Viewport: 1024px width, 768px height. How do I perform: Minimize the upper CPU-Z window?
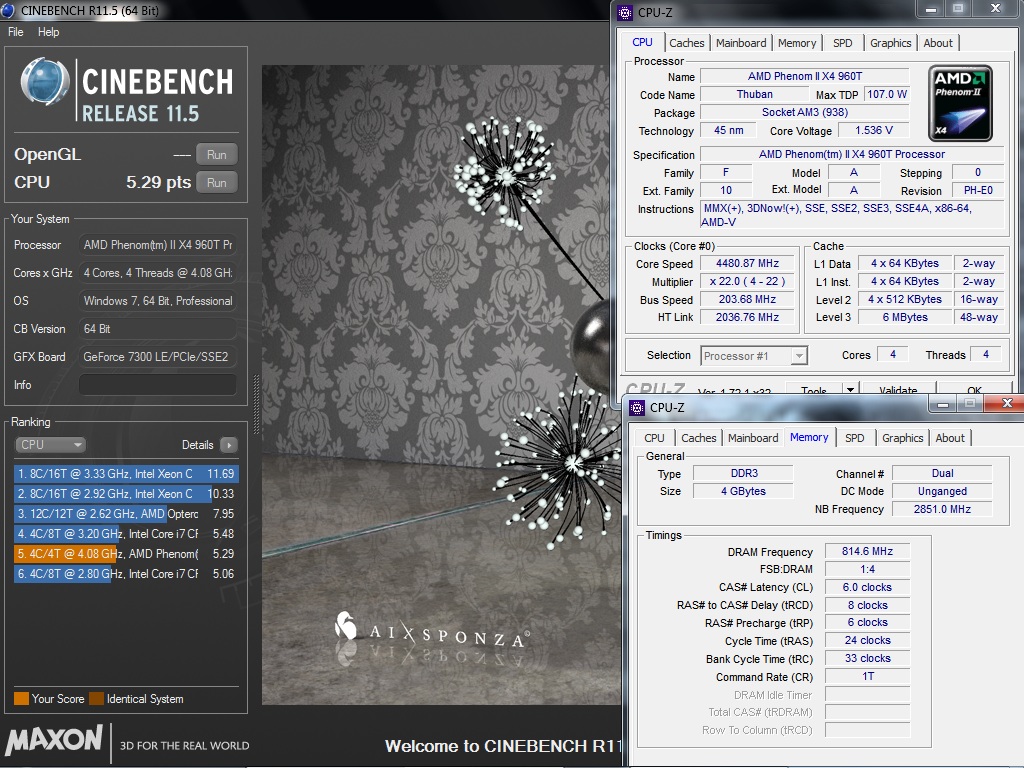click(x=931, y=8)
